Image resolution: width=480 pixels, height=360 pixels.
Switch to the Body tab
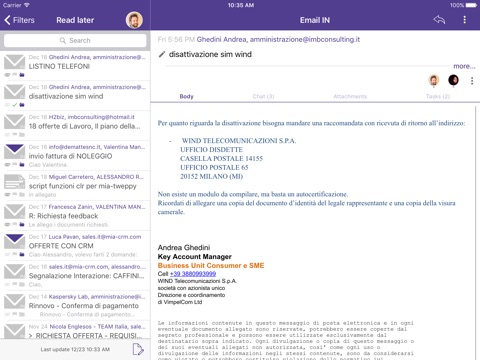coord(186,96)
